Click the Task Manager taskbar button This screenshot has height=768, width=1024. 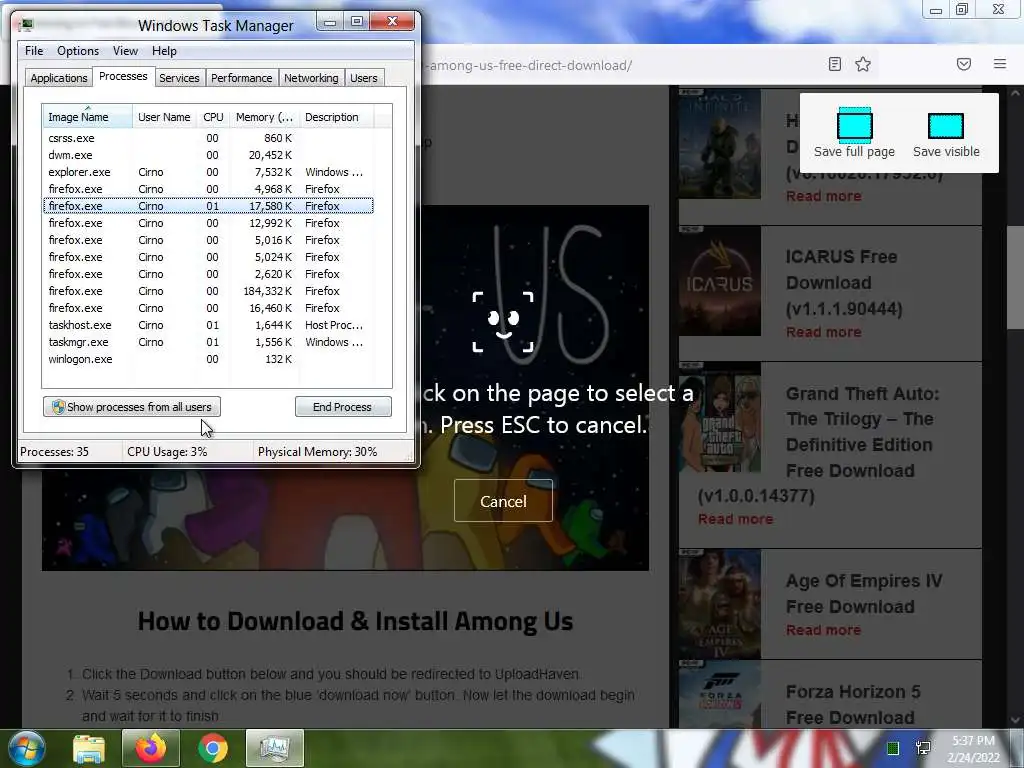click(275, 748)
